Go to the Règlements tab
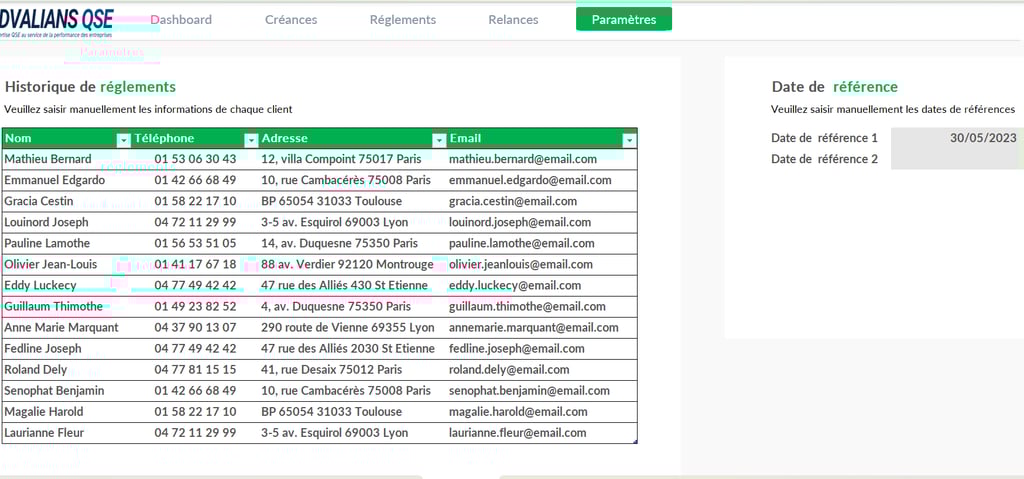 (402, 20)
